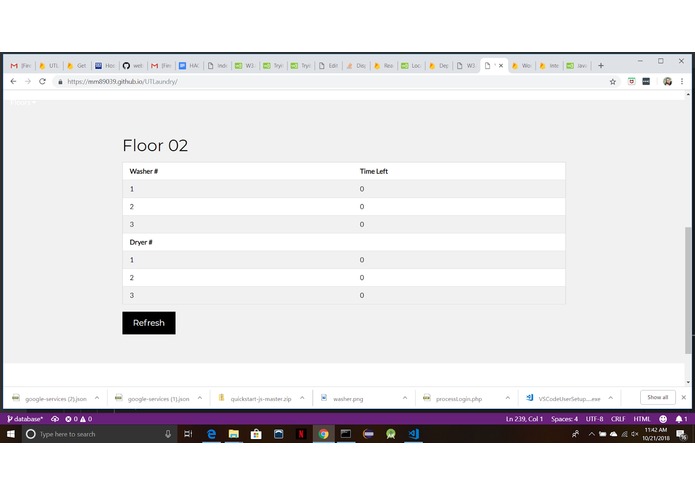This screenshot has width=695, height=494.
Task: Open VS Code errors and warnings count
Action: (78, 419)
